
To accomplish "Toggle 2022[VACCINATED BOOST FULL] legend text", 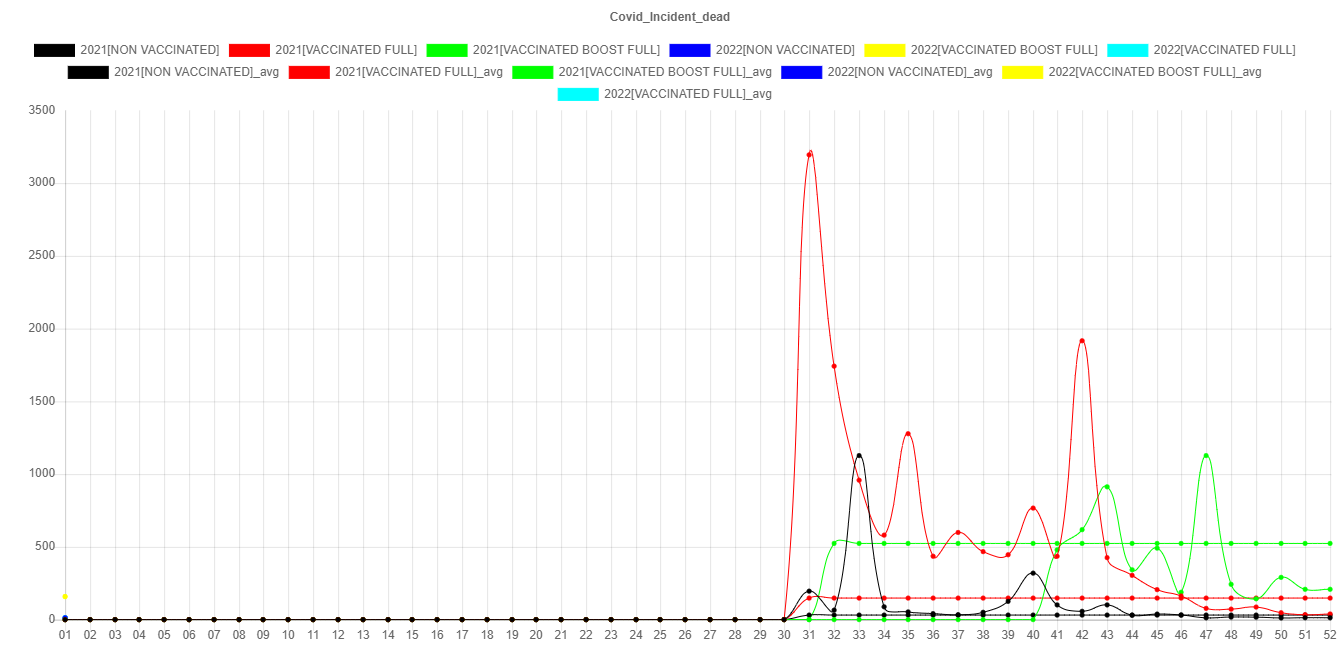I will pos(1004,50).
